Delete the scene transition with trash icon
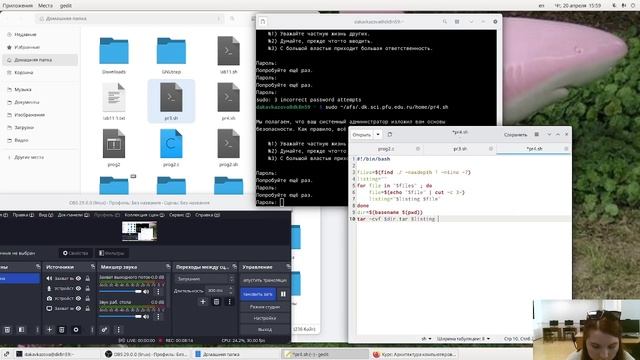The width and height of the screenshot is (640, 360). (x=216, y=302)
